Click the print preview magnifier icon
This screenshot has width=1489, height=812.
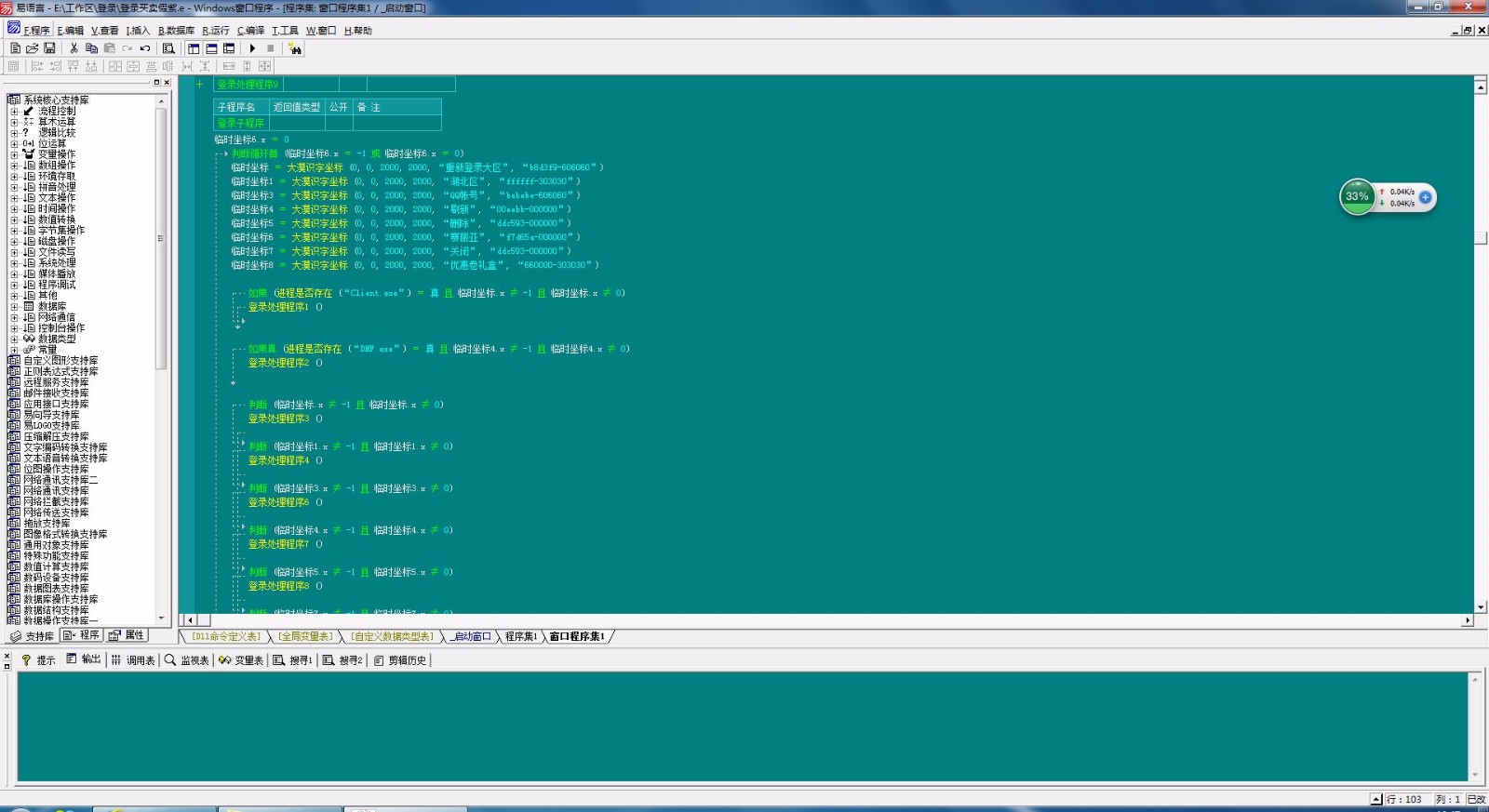point(168,48)
